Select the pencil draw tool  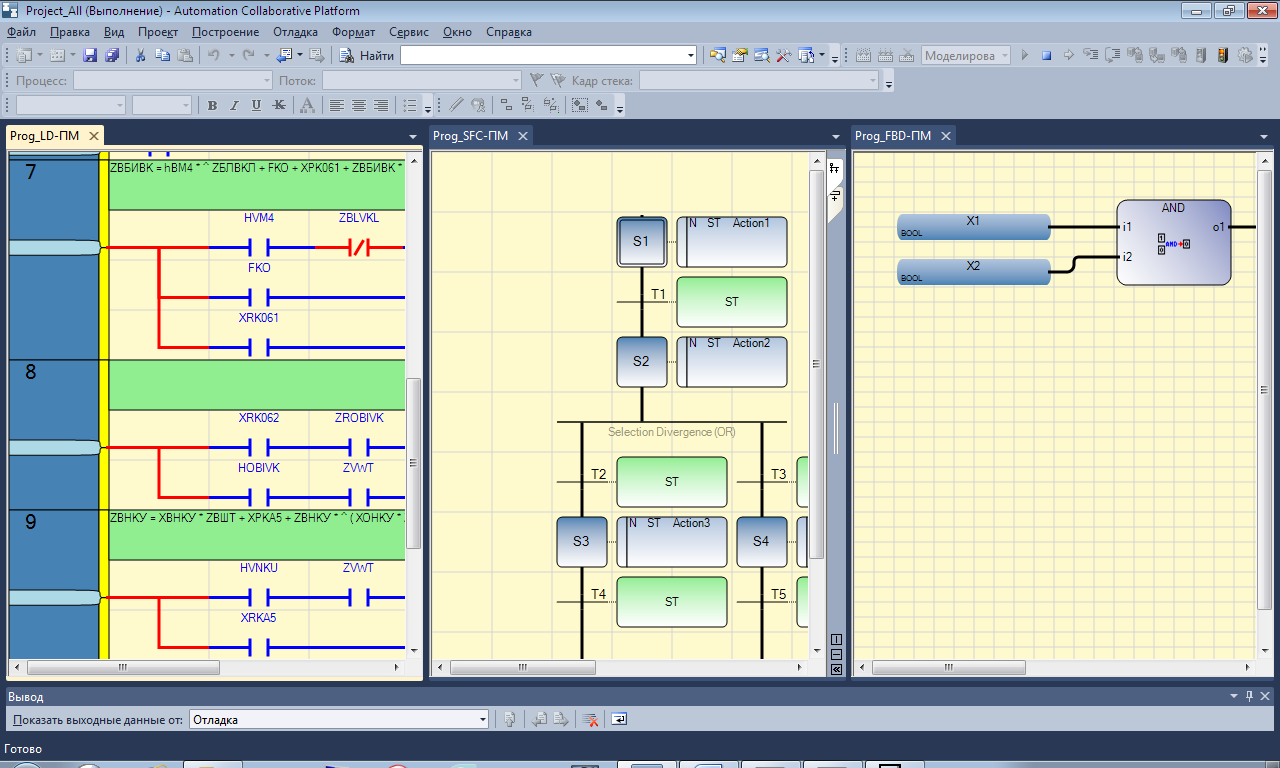click(x=455, y=105)
